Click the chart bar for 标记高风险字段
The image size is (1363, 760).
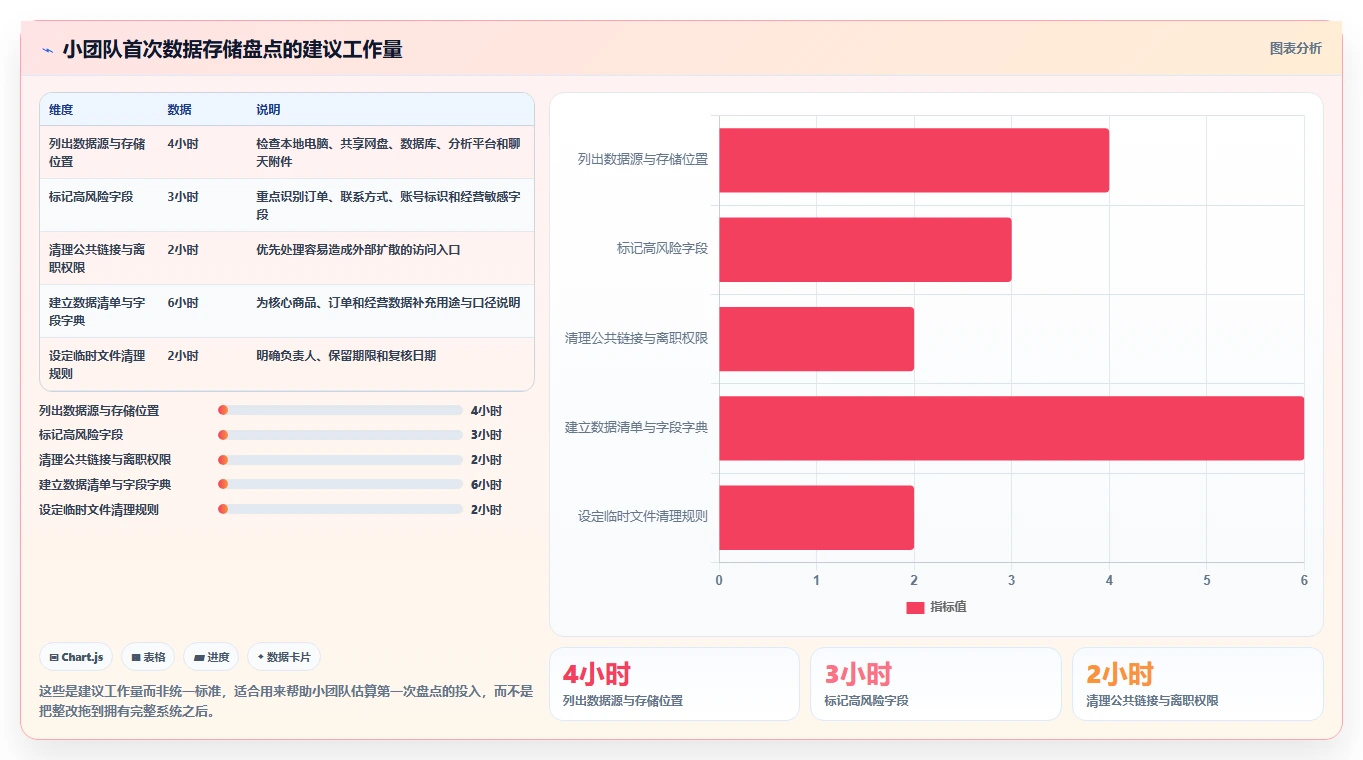pyautogui.click(x=865, y=249)
